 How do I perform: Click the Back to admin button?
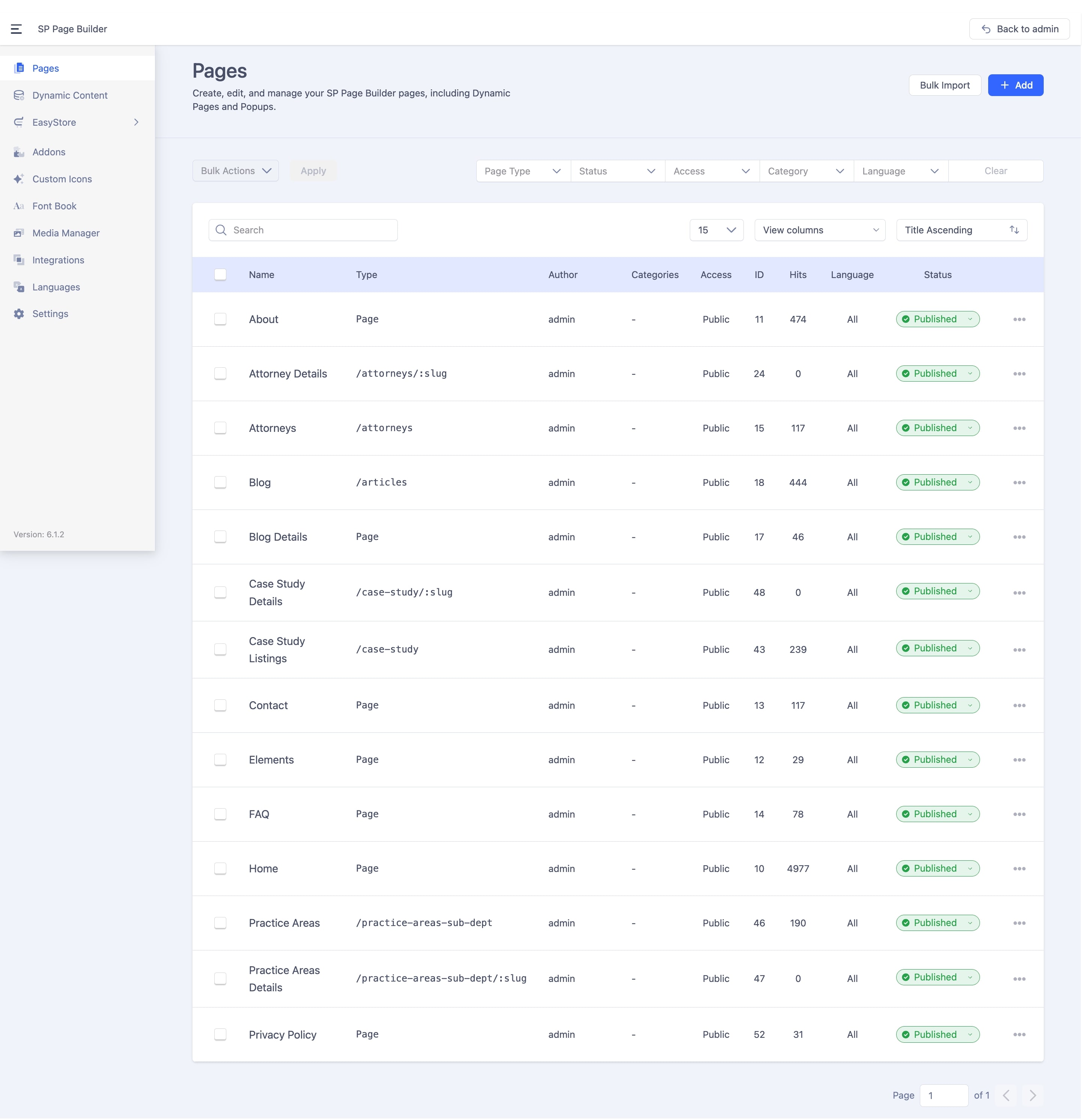1019,29
